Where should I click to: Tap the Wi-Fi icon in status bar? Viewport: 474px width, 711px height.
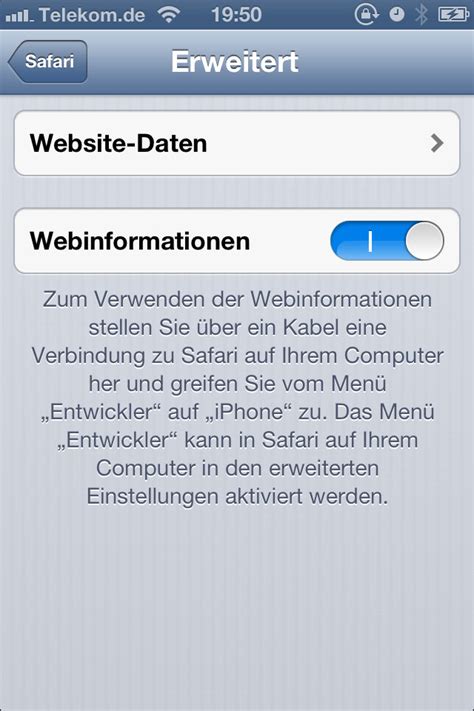169,15
